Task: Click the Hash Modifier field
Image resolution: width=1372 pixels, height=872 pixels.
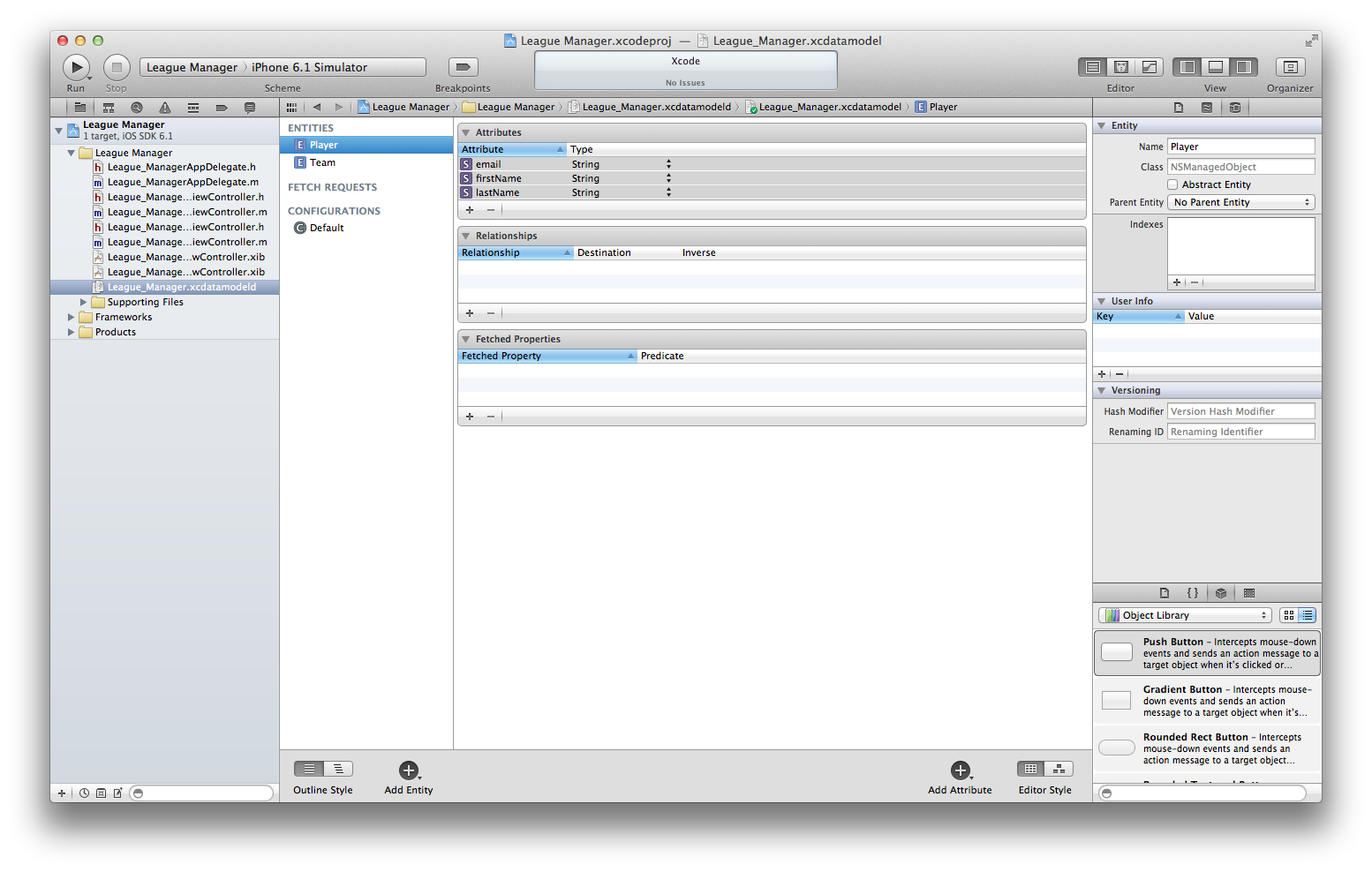Action: tap(1241, 411)
